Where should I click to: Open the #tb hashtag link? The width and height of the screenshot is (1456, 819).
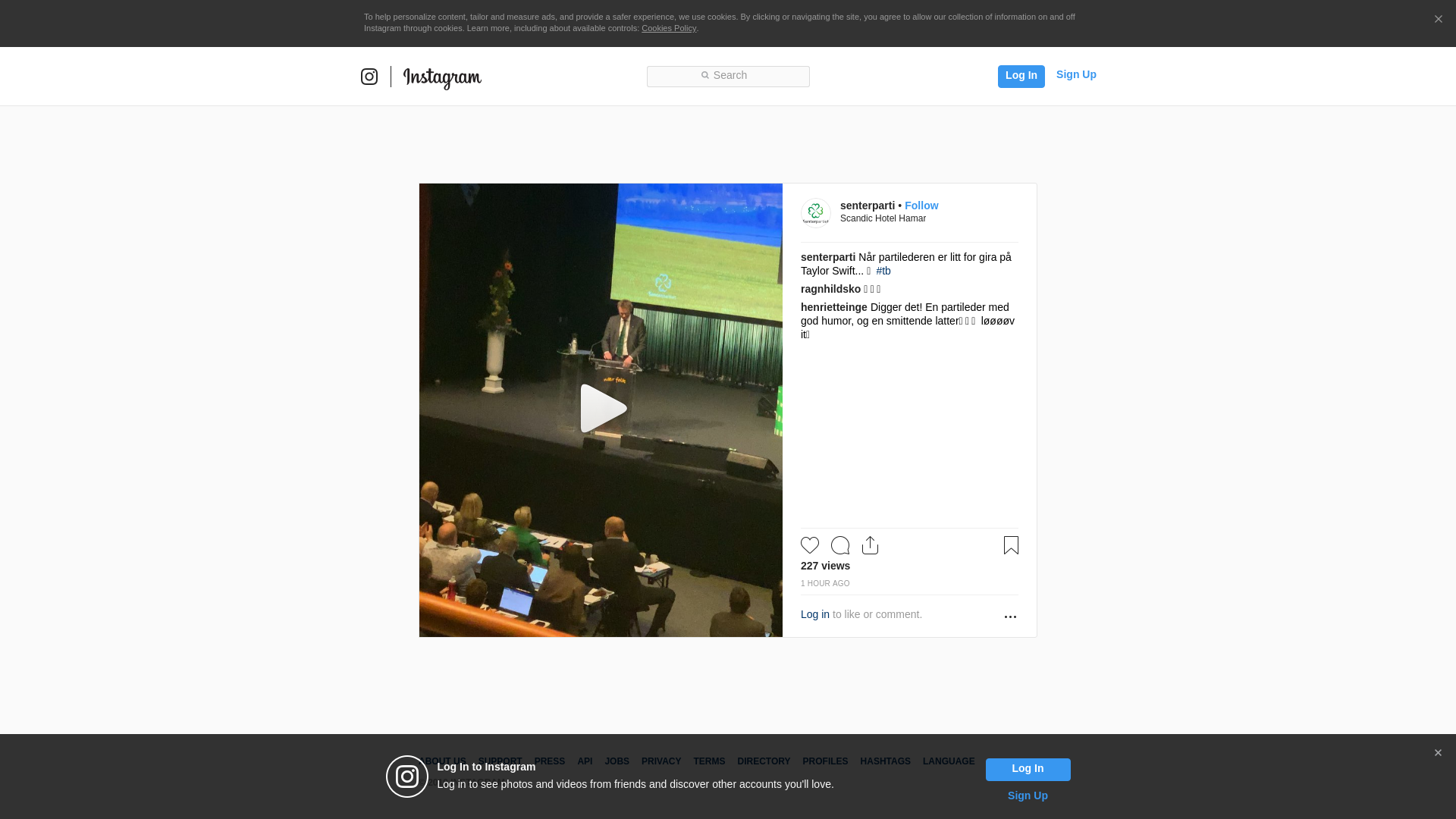[x=883, y=271]
